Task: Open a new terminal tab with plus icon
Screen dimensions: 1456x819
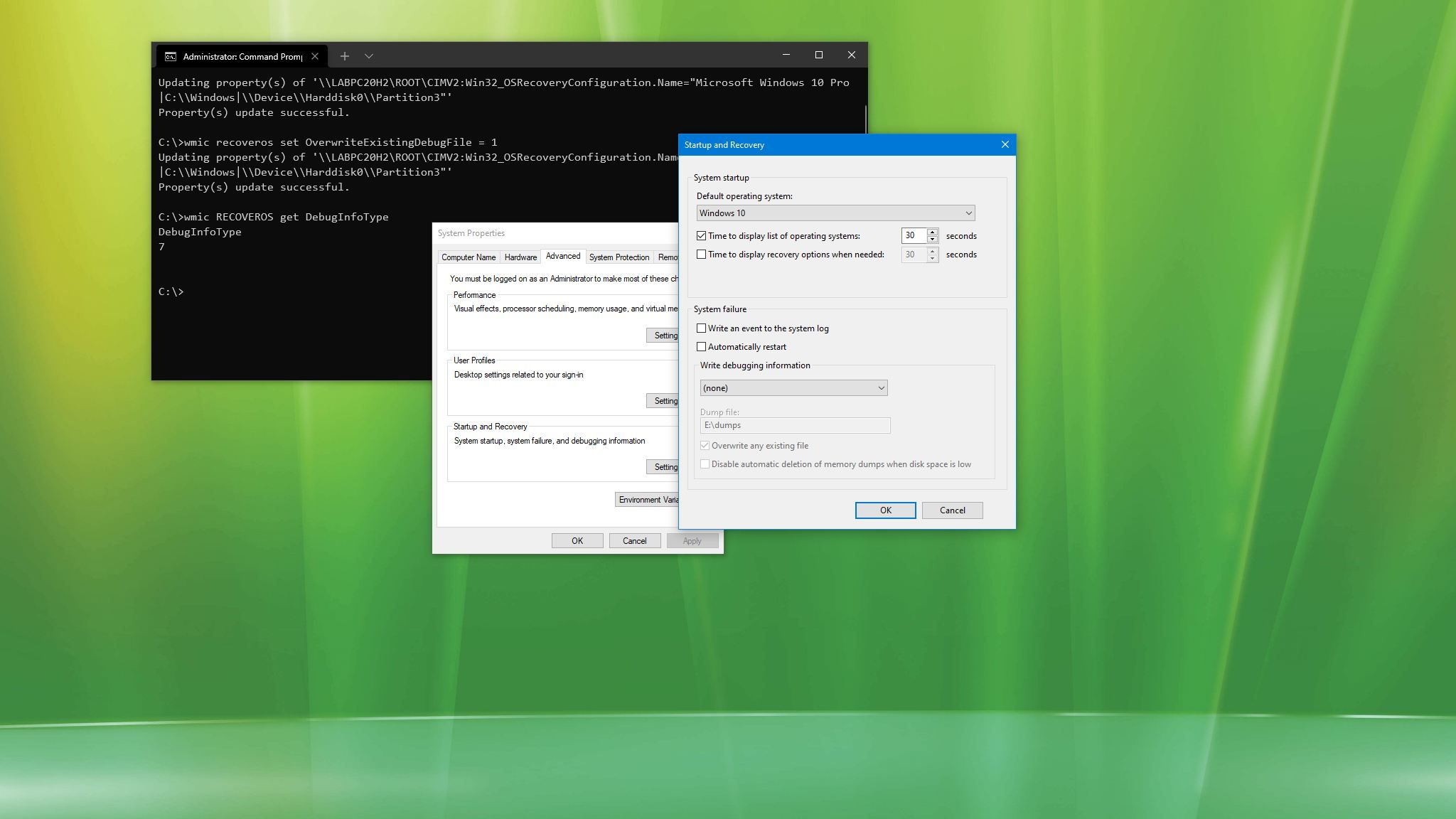Action: click(x=344, y=56)
